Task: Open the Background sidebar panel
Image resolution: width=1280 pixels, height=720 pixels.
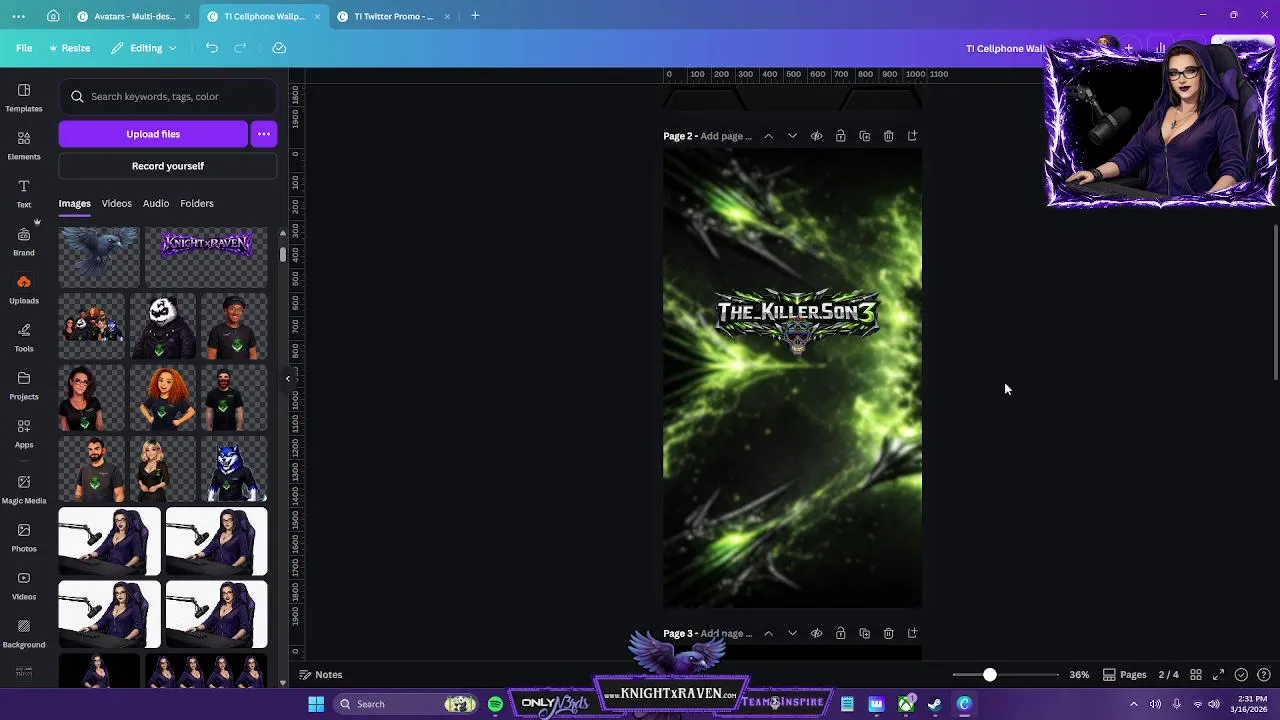Action: coord(24,633)
